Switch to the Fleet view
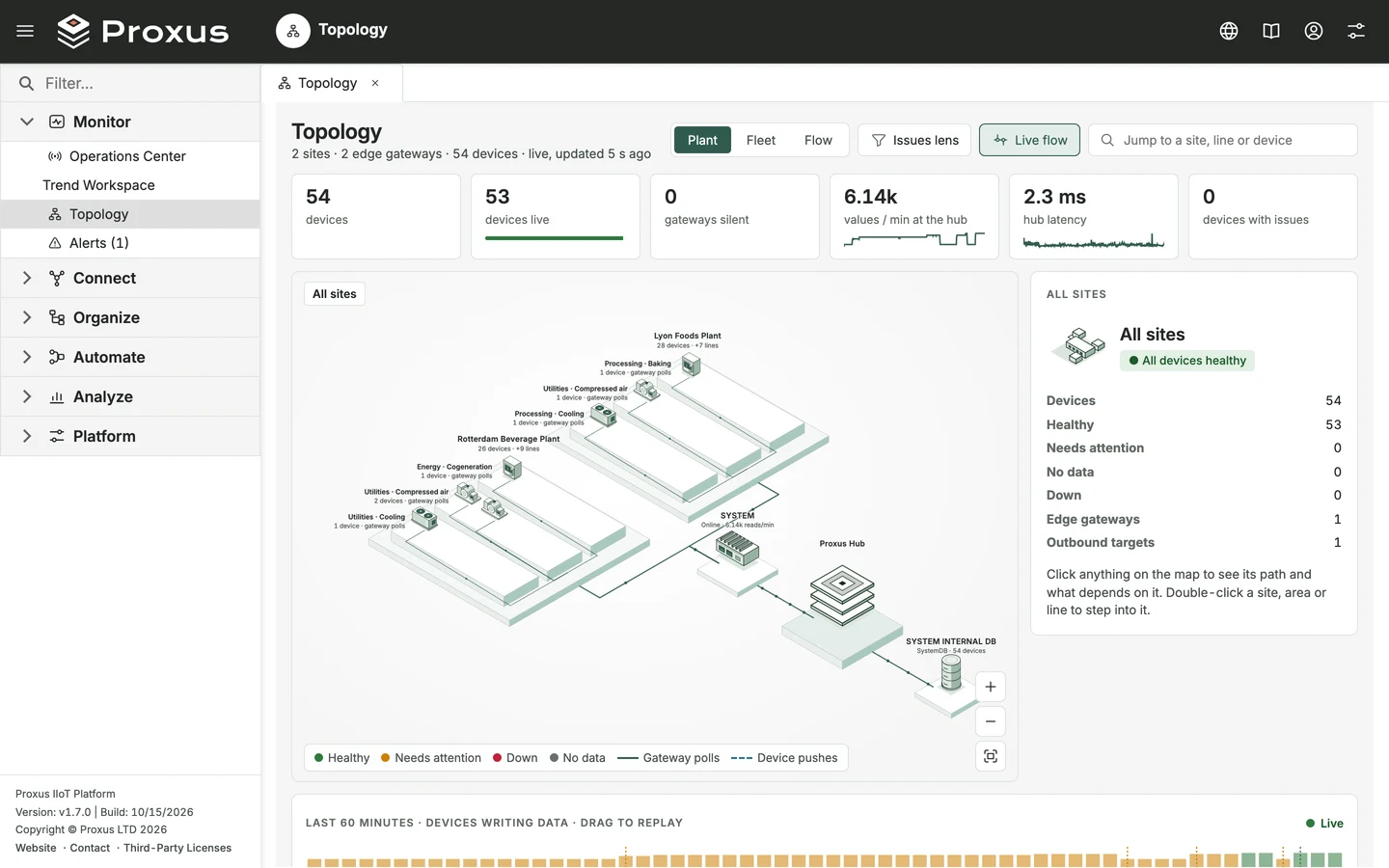The image size is (1389, 868). point(760,140)
